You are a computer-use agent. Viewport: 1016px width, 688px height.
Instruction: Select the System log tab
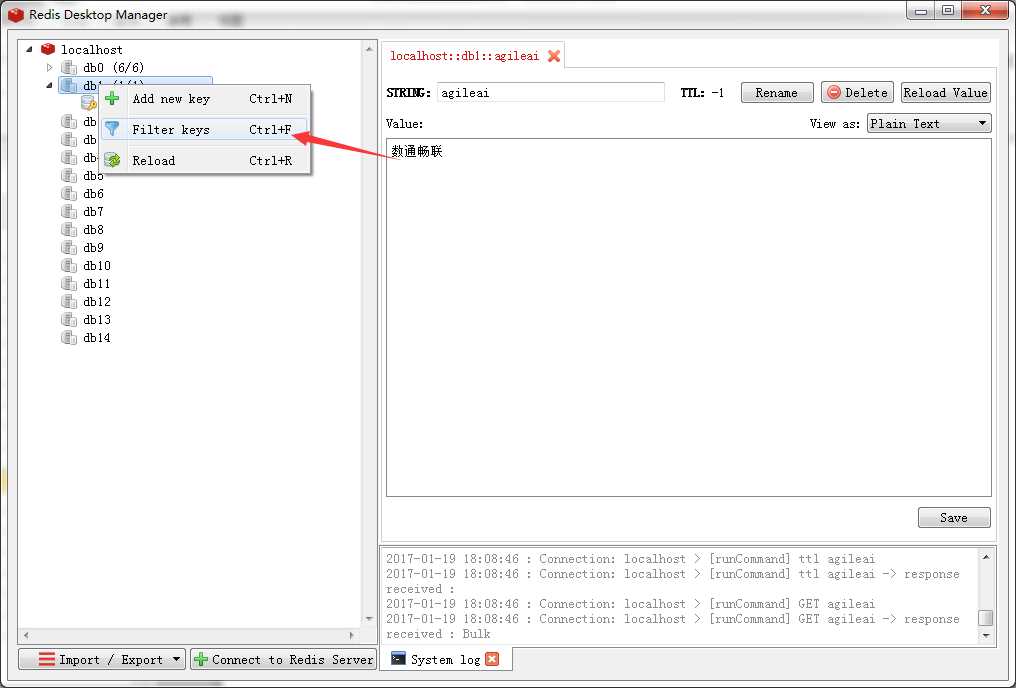(446, 659)
